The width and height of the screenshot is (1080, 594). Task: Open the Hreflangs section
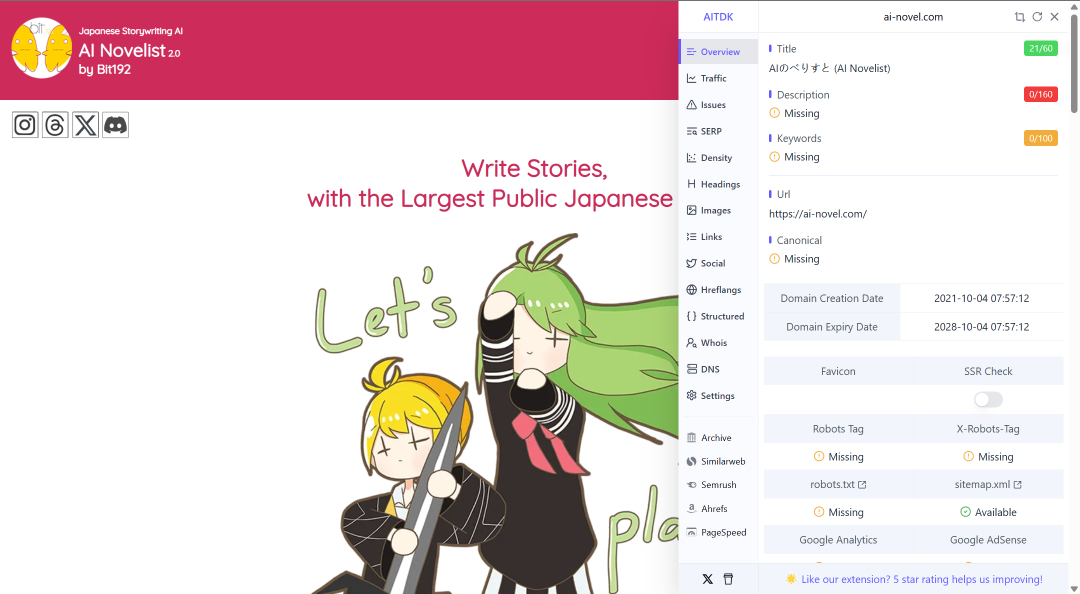point(718,289)
